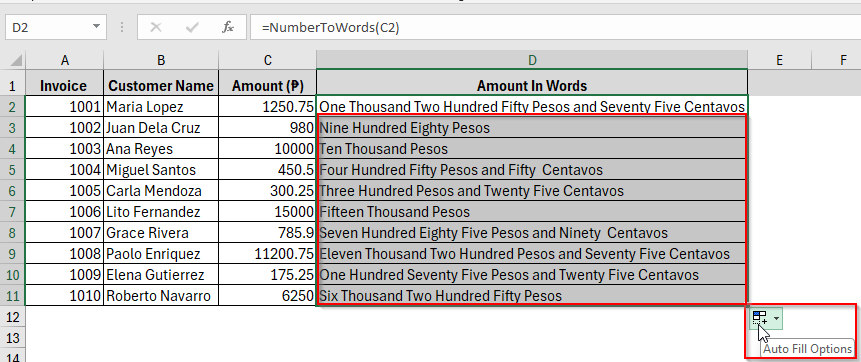Viewport: 861px width, 362px height.
Task: Select the Seven Hundred Eighty Five Pesos cell
Action: point(532,233)
